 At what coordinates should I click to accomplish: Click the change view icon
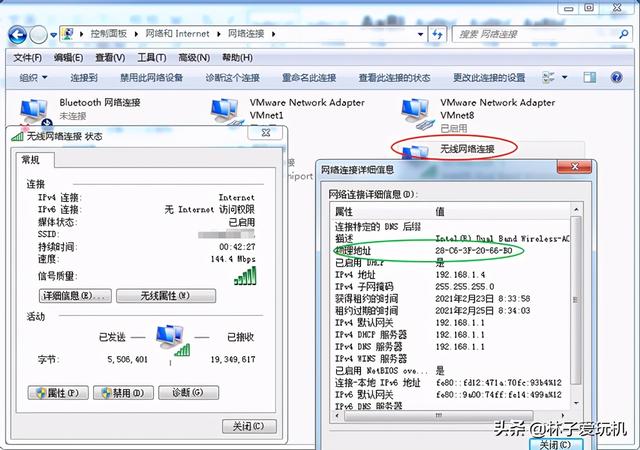point(548,77)
